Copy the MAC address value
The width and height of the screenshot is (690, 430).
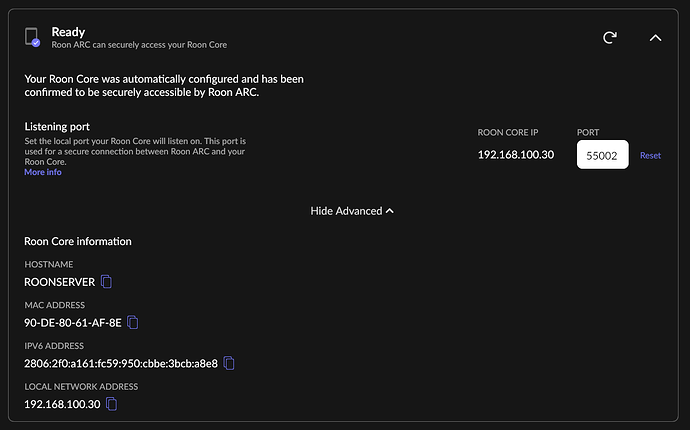coord(132,323)
